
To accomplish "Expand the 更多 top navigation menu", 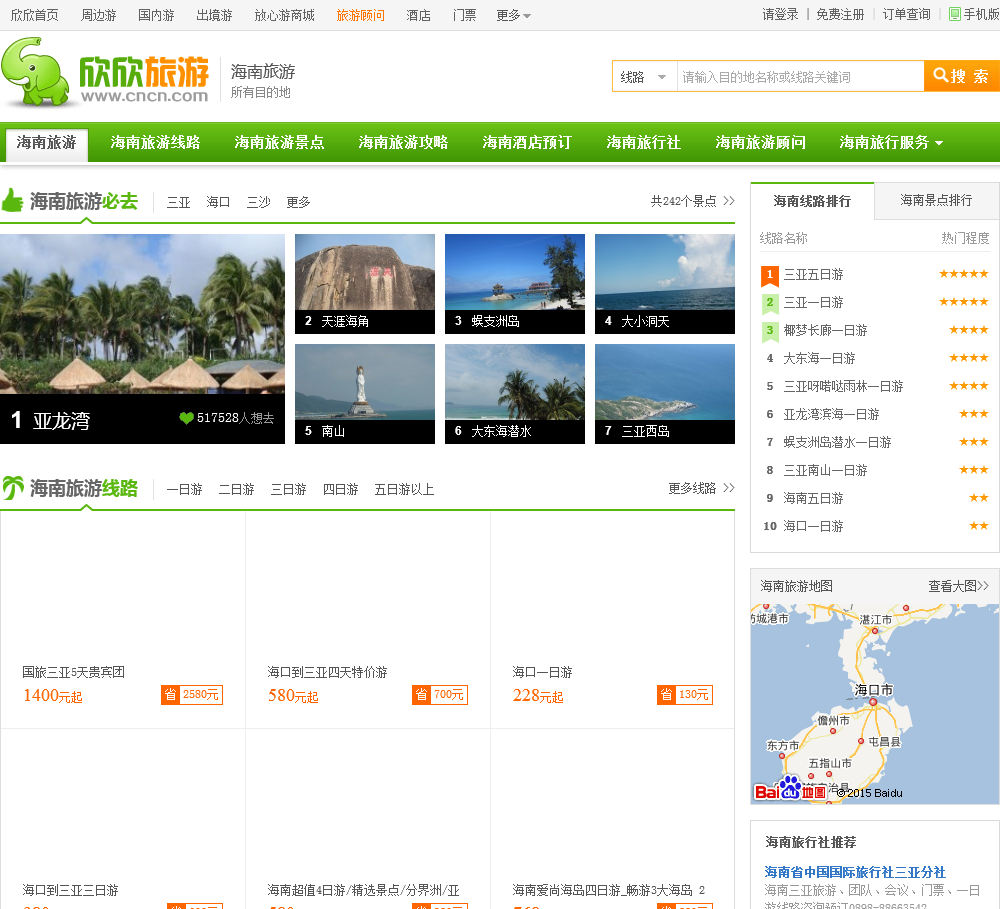I will [513, 15].
